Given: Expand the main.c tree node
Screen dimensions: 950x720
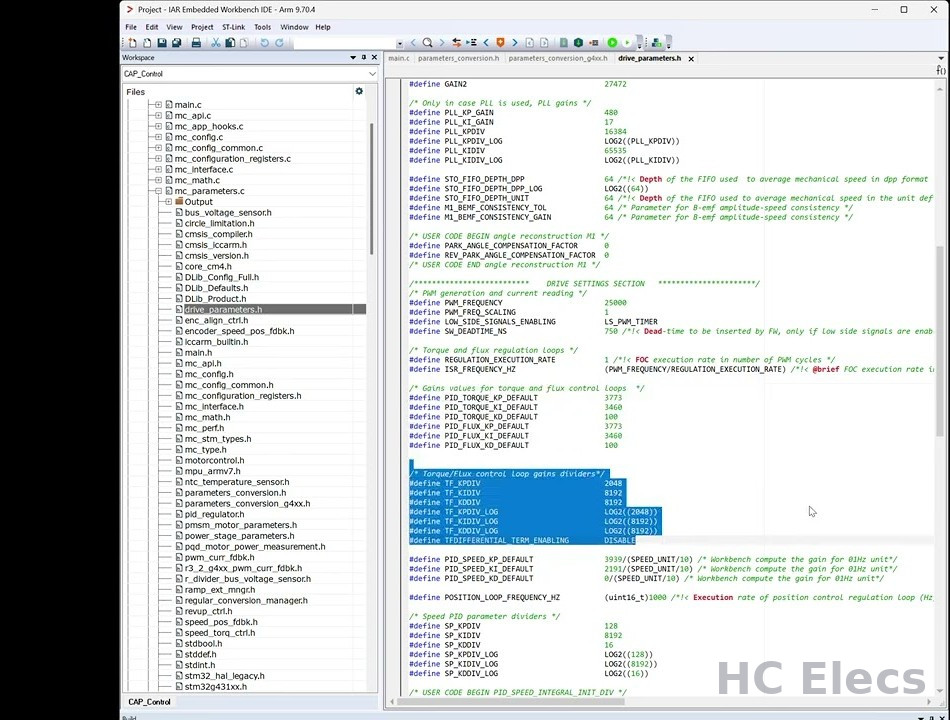Looking at the screenshot, I should pos(159,105).
